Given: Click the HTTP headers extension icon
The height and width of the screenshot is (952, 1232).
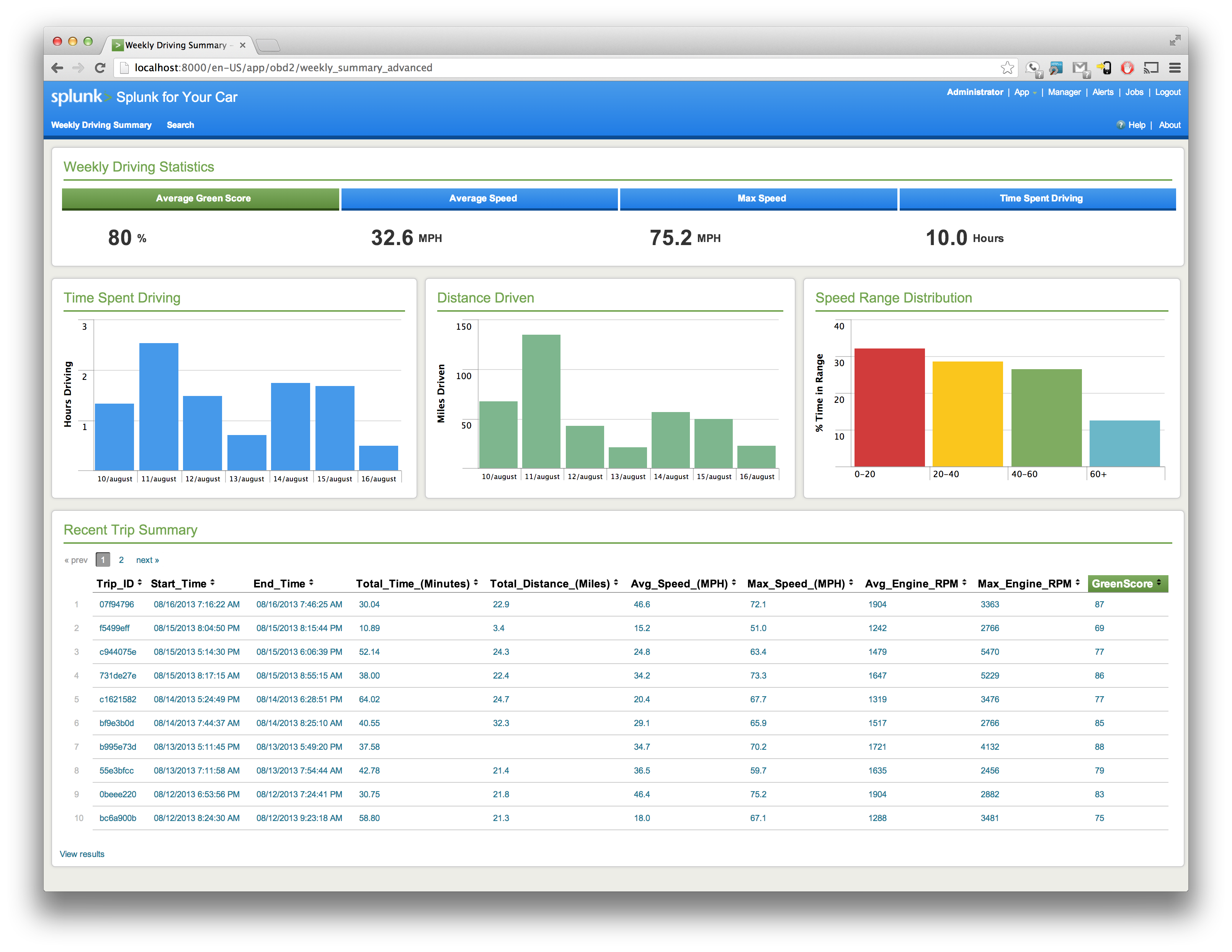Looking at the screenshot, I should [1056, 68].
